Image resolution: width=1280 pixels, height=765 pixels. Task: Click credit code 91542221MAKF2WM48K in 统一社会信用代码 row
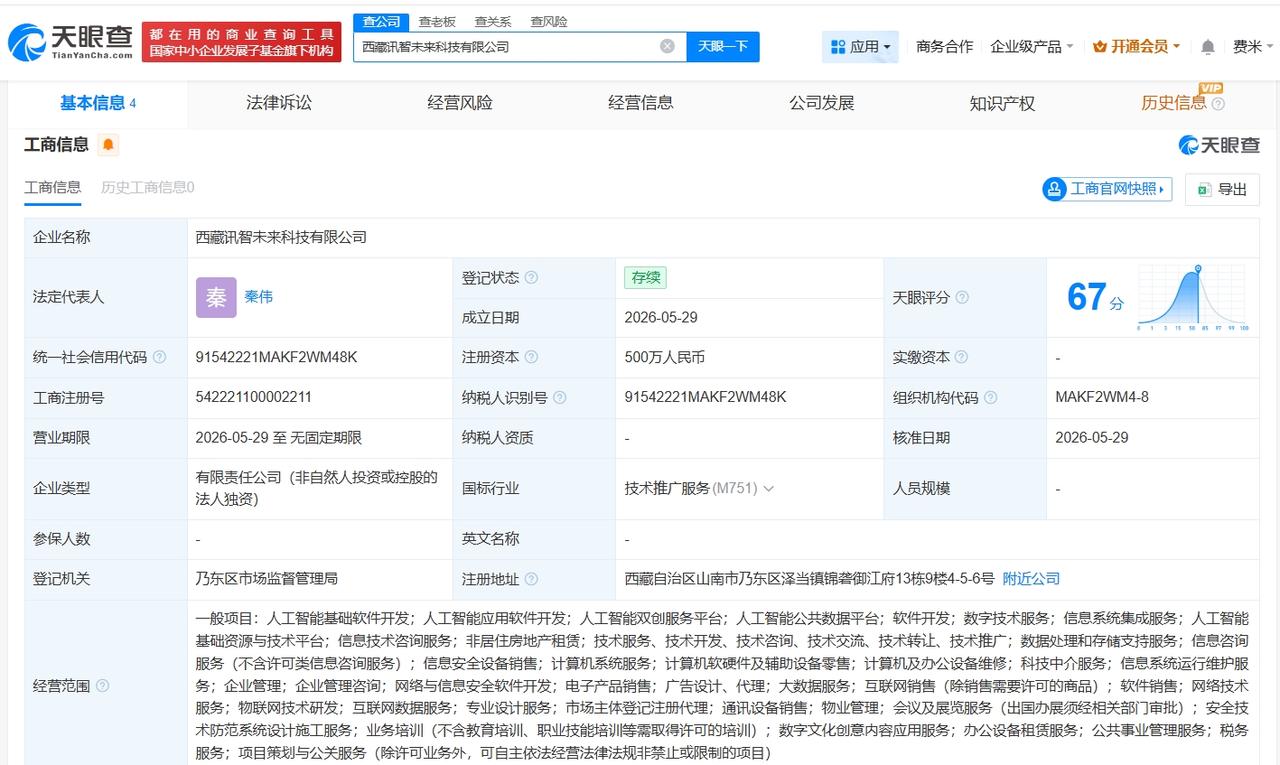276,357
